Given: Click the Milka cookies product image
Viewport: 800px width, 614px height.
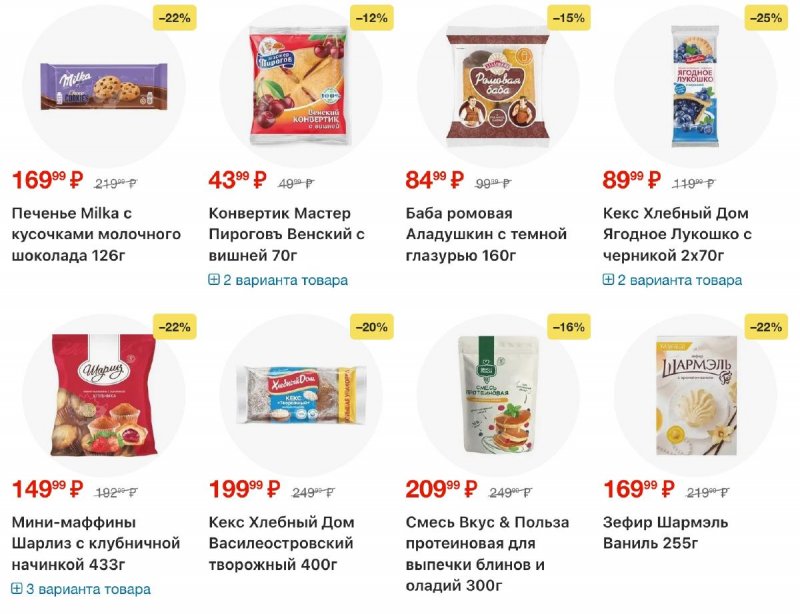Looking at the screenshot, I should point(103,87).
